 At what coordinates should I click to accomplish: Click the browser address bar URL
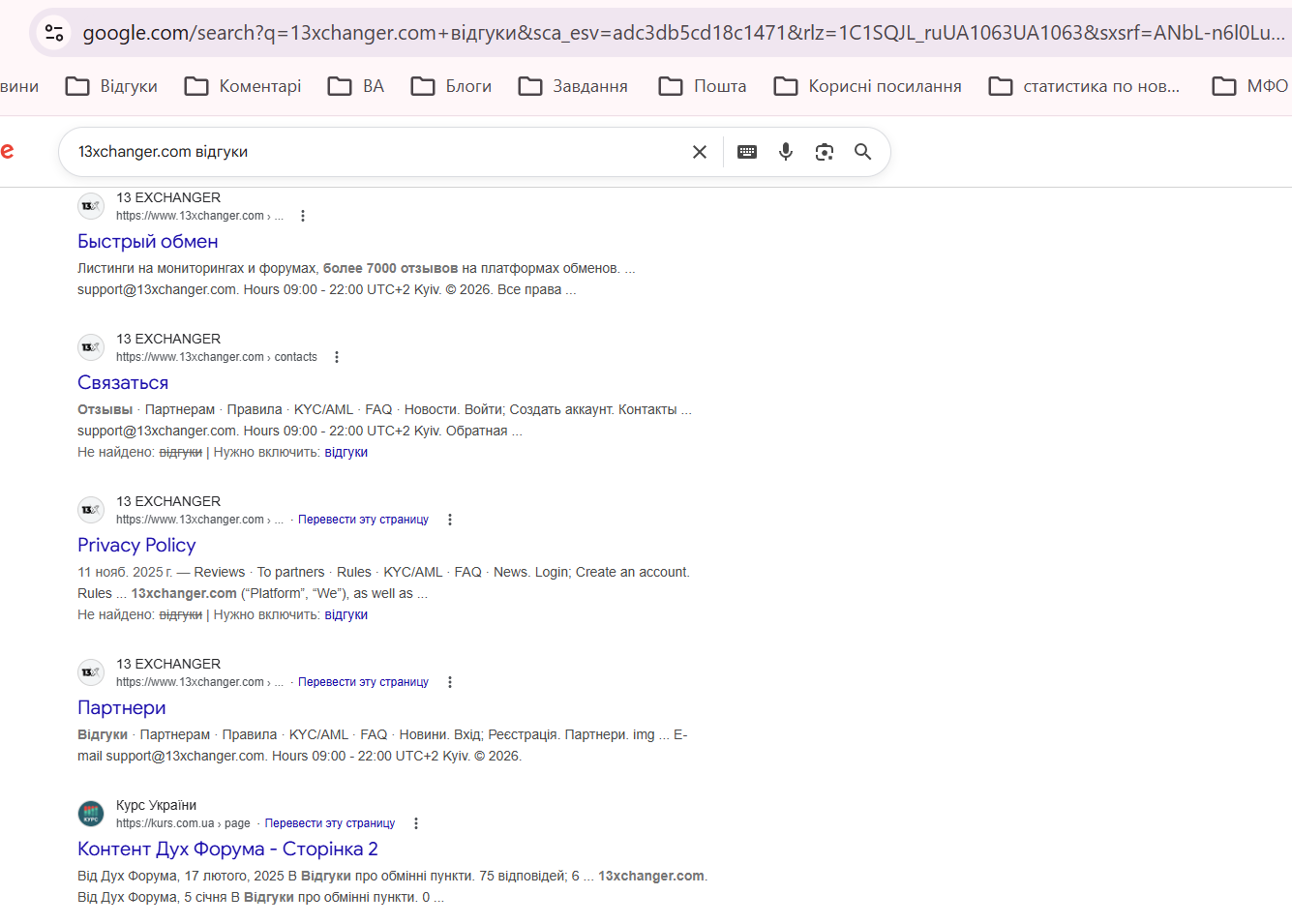pyautogui.click(x=683, y=33)
